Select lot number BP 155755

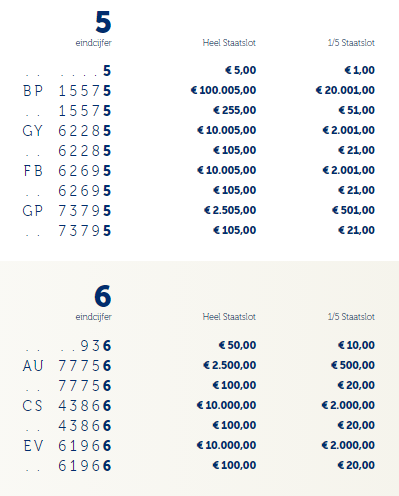(x=67, y=91)
